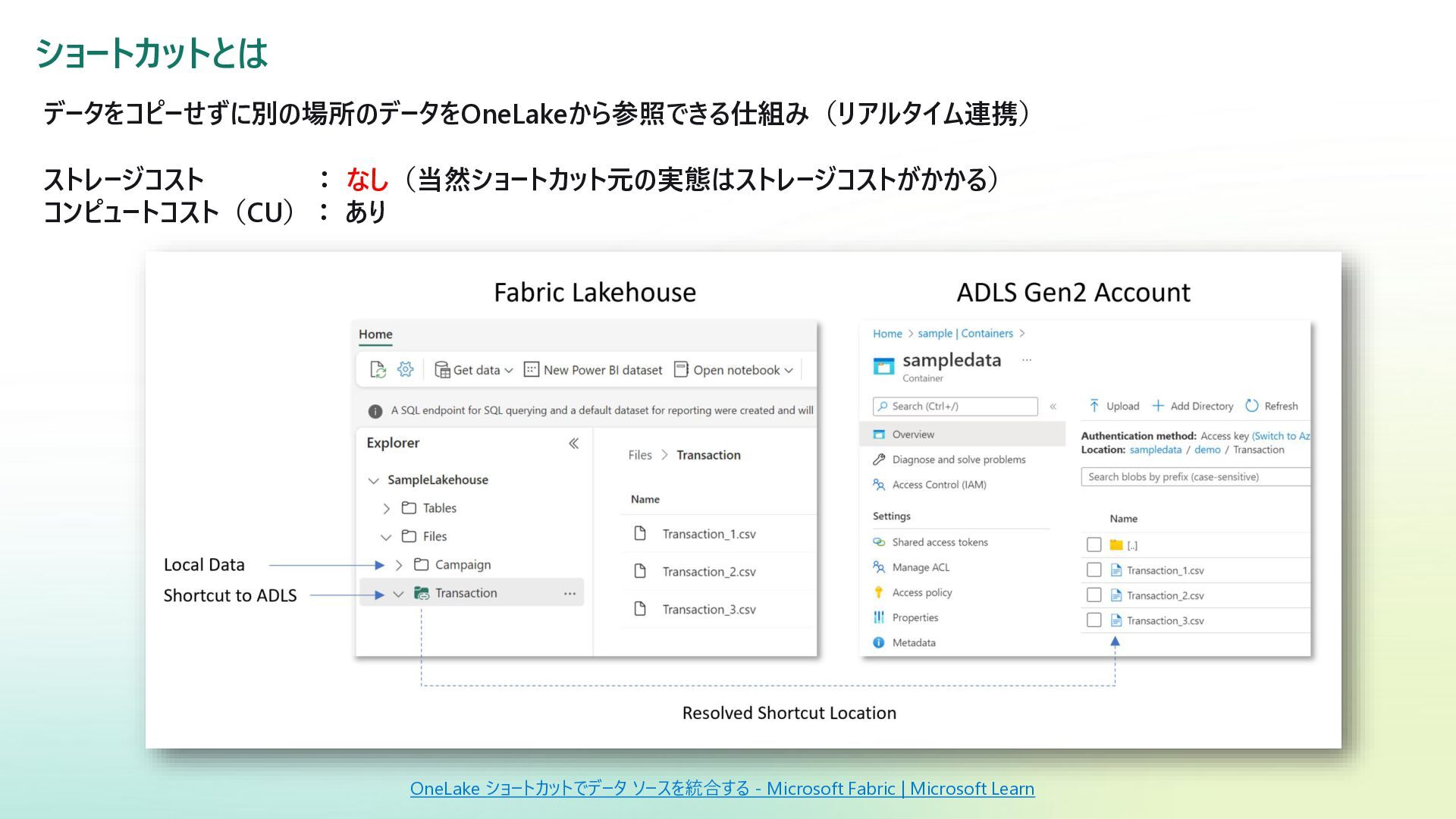The width and height of the screenshot is (1456, 819).
Task: Open Metadata info item
Action: tap(913, 642)
